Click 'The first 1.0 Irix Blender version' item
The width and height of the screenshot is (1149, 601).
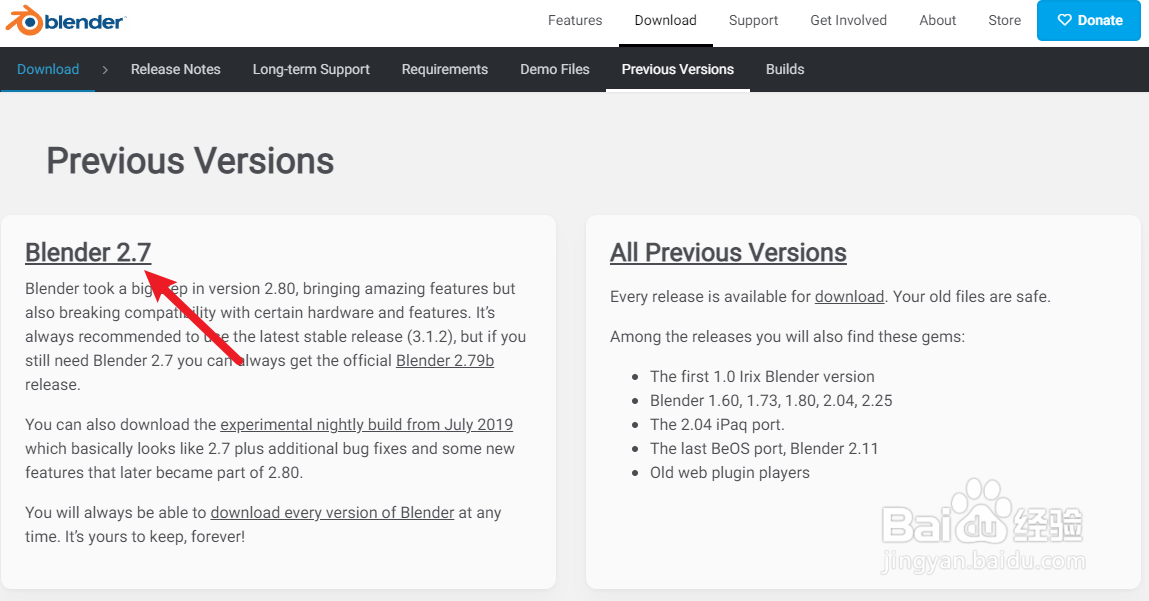[762, 377]
